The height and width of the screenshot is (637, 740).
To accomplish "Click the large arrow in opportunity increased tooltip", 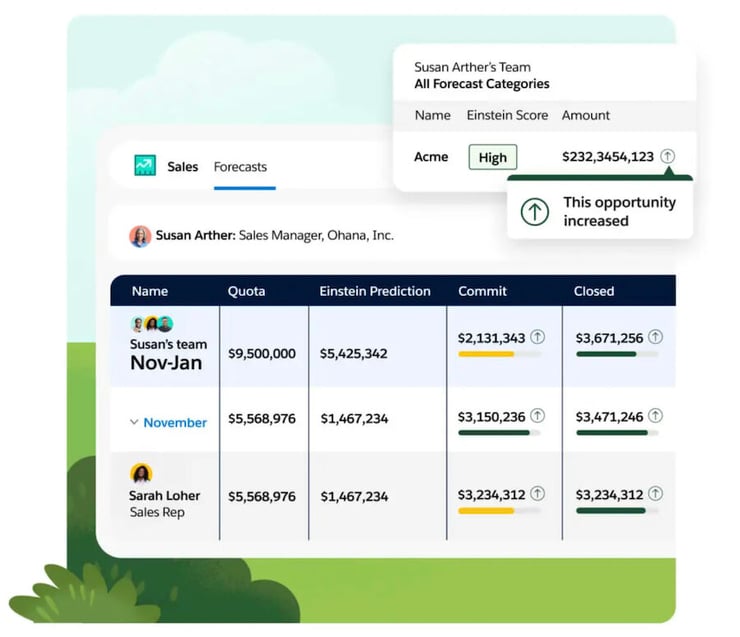I will [x=536, y=211].
